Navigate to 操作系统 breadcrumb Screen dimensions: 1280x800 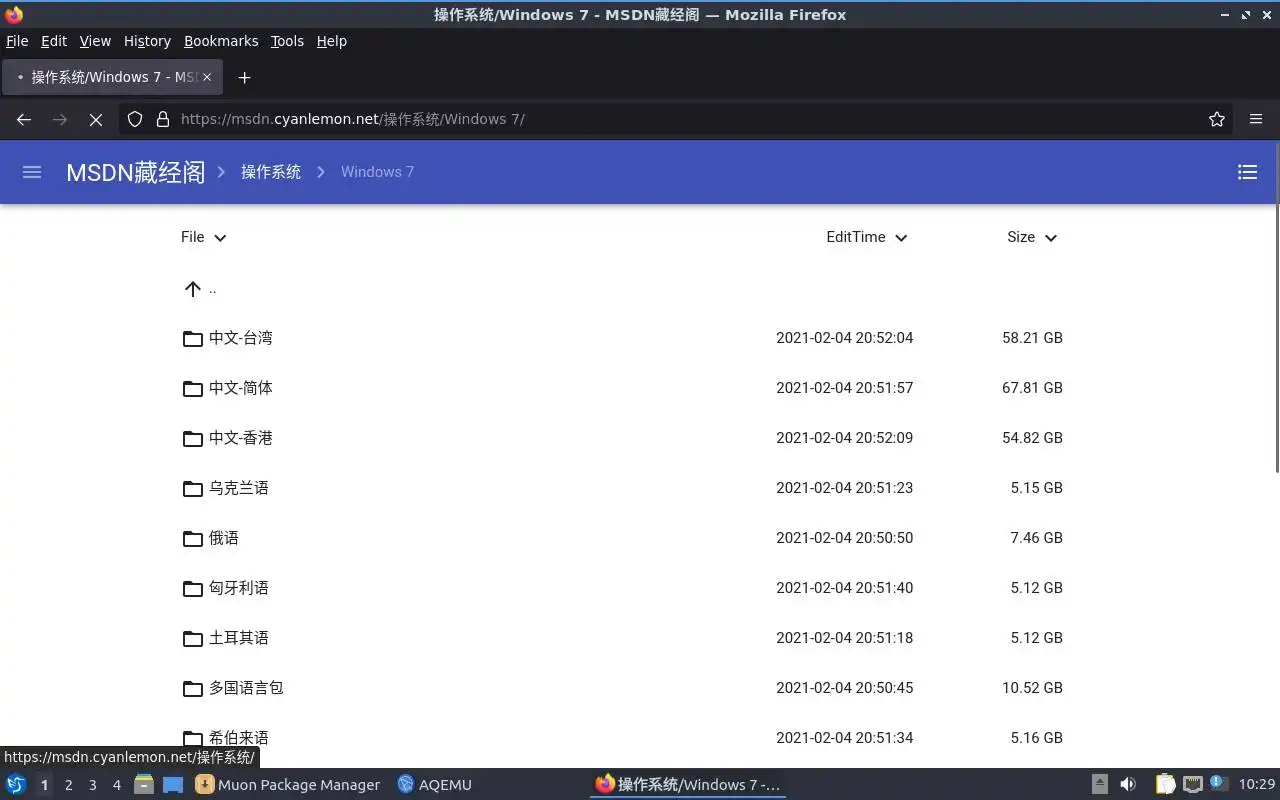271,172
